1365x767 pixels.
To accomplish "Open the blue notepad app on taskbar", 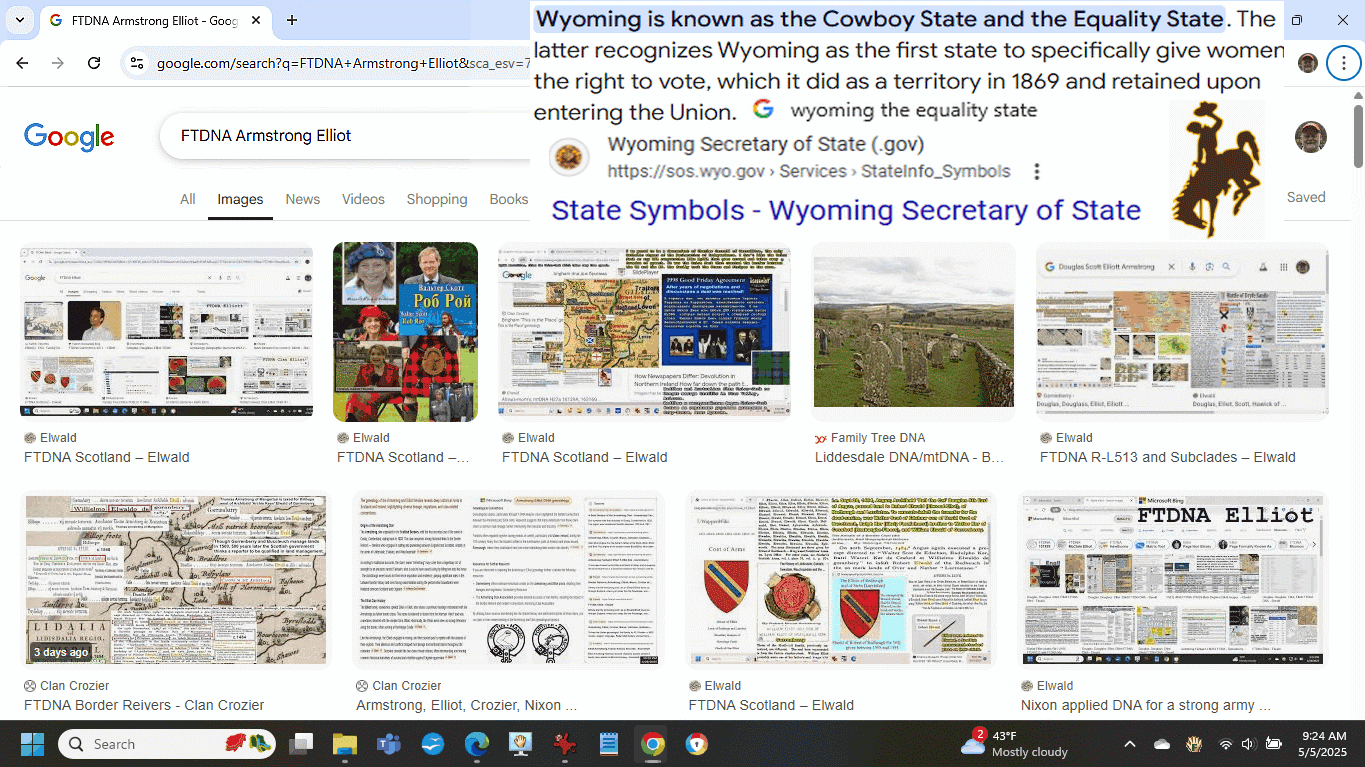I will [x=608, y=744].
